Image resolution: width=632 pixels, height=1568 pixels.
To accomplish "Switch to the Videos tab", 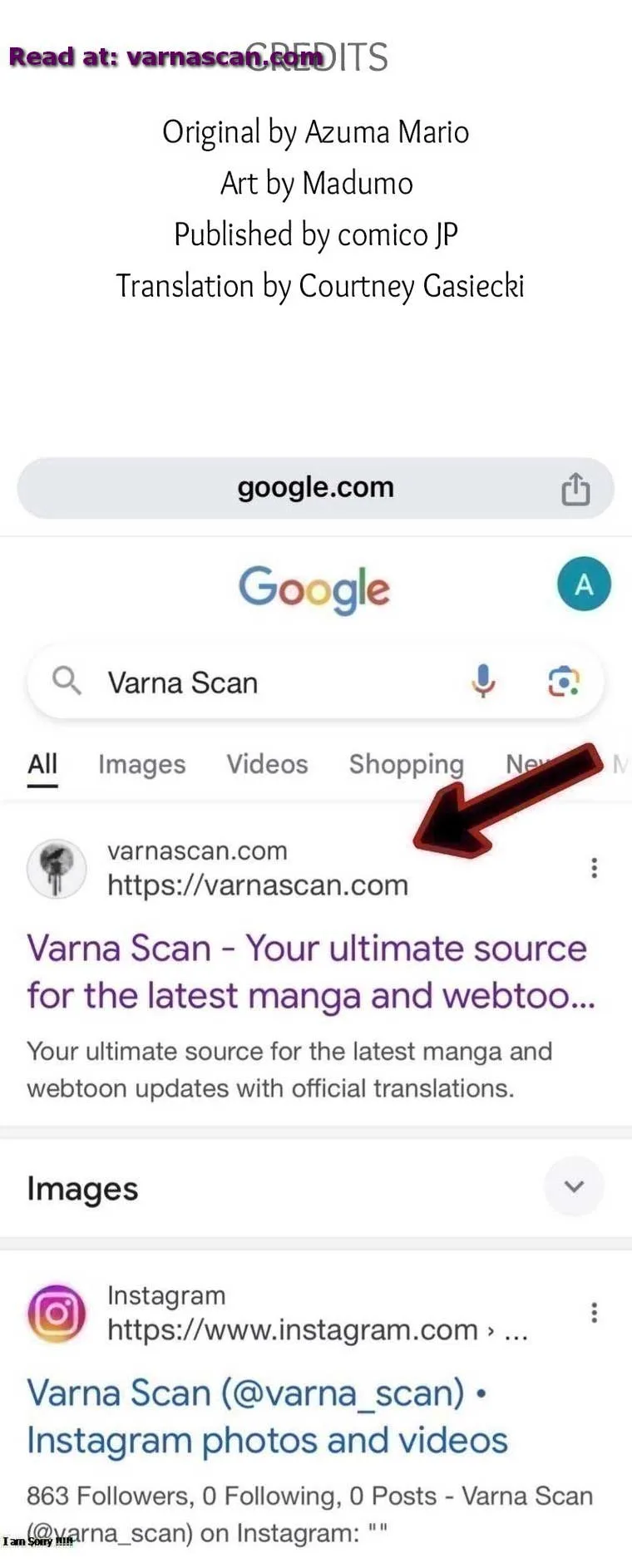I will [267, 764].
